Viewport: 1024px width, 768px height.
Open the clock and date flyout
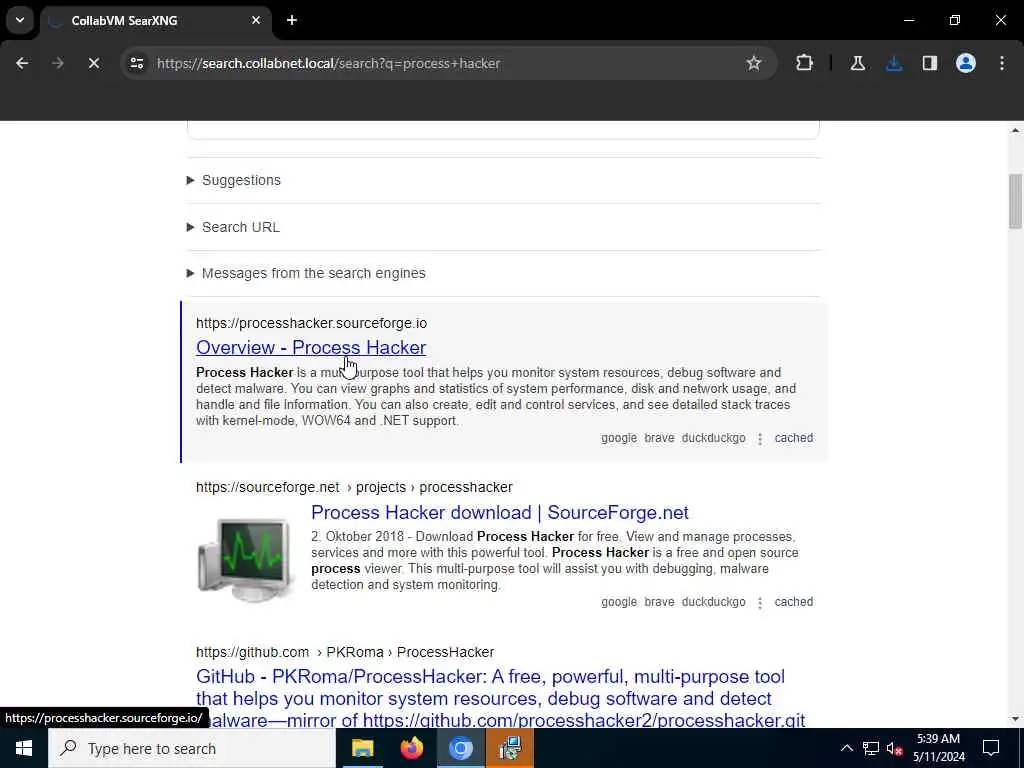(x=938, y=748)
